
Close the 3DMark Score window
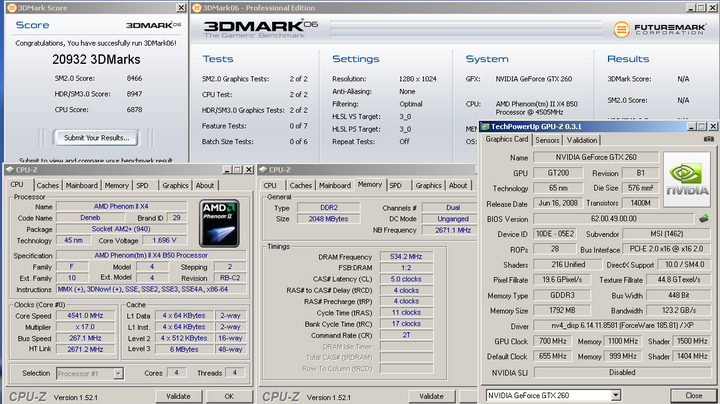pyautogui.click(x=181, y=8)
